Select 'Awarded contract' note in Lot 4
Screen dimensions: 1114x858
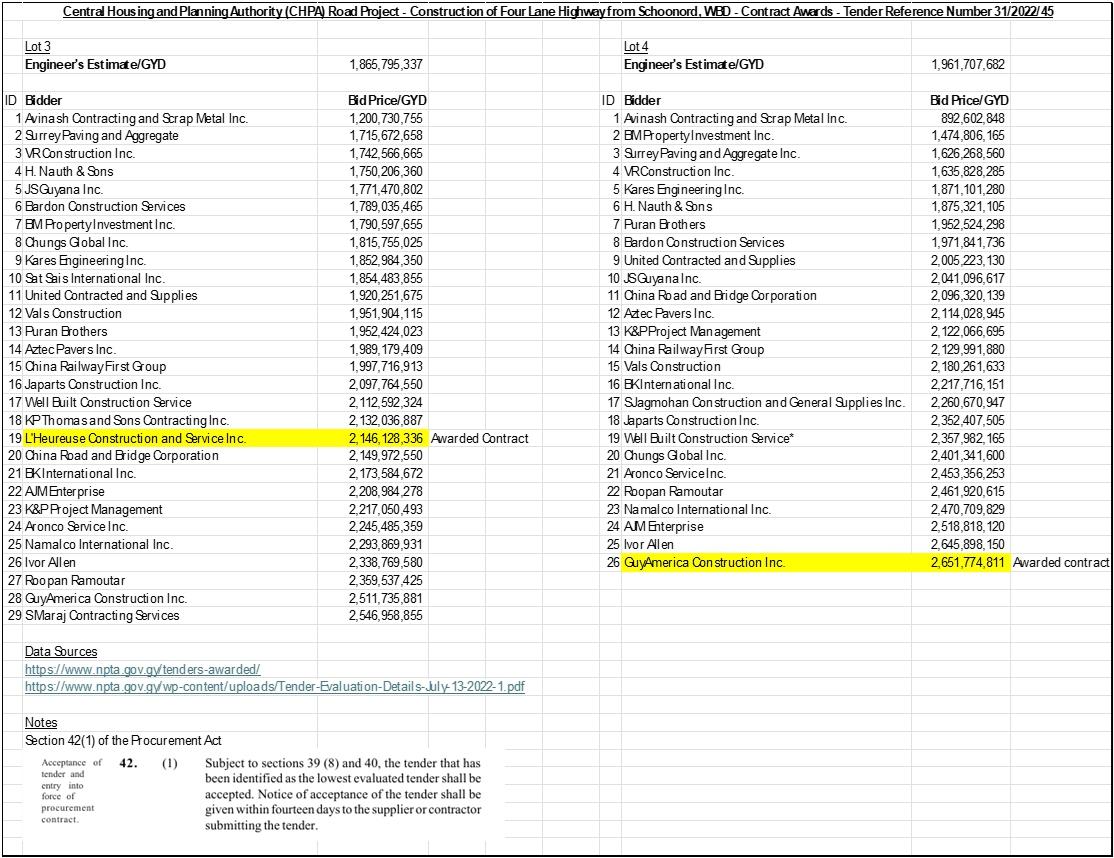coord(1061,563)
